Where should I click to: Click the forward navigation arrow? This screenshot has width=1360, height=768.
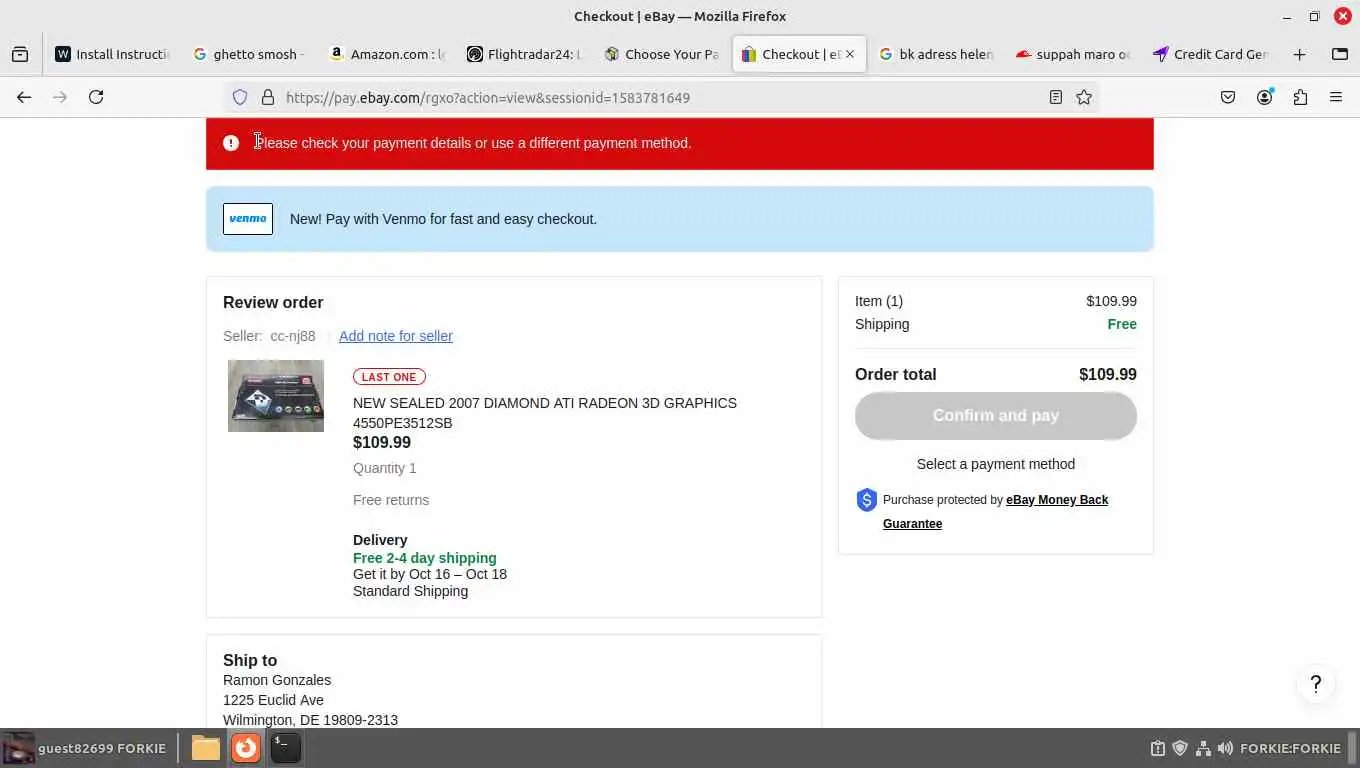(x=60, y=97)
